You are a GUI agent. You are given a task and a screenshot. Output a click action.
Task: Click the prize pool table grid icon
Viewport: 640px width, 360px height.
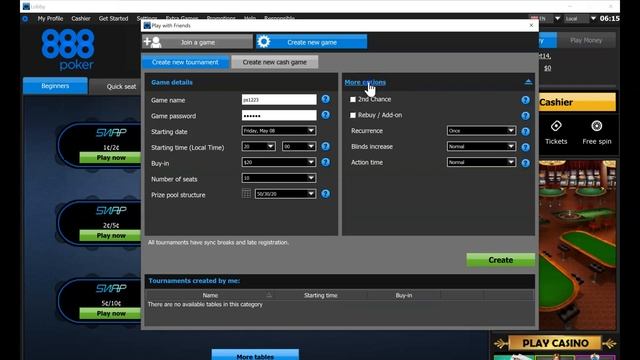[x=246, y=193]
